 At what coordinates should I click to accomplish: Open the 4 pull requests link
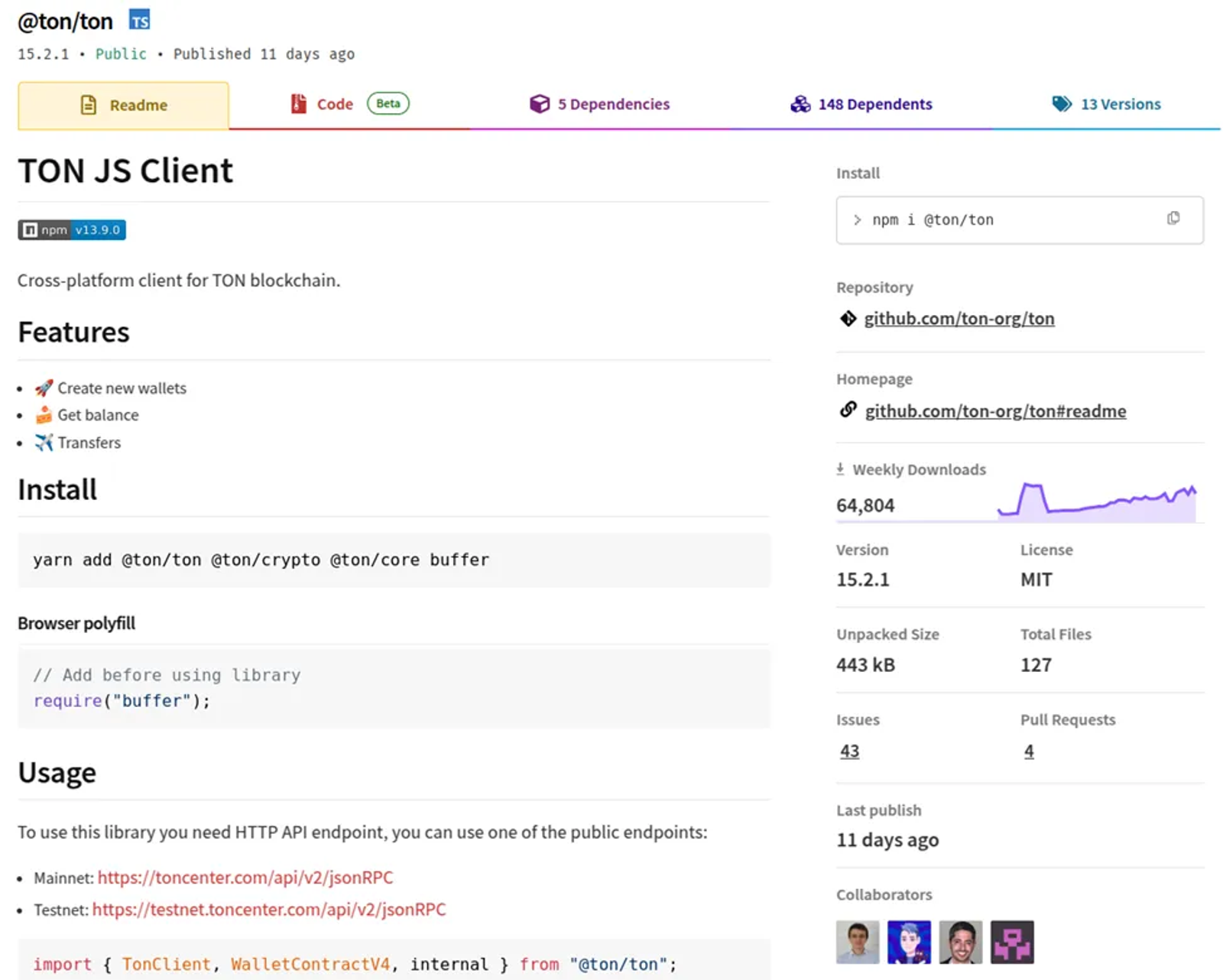pyautogui.click(x=1029, y=751)
